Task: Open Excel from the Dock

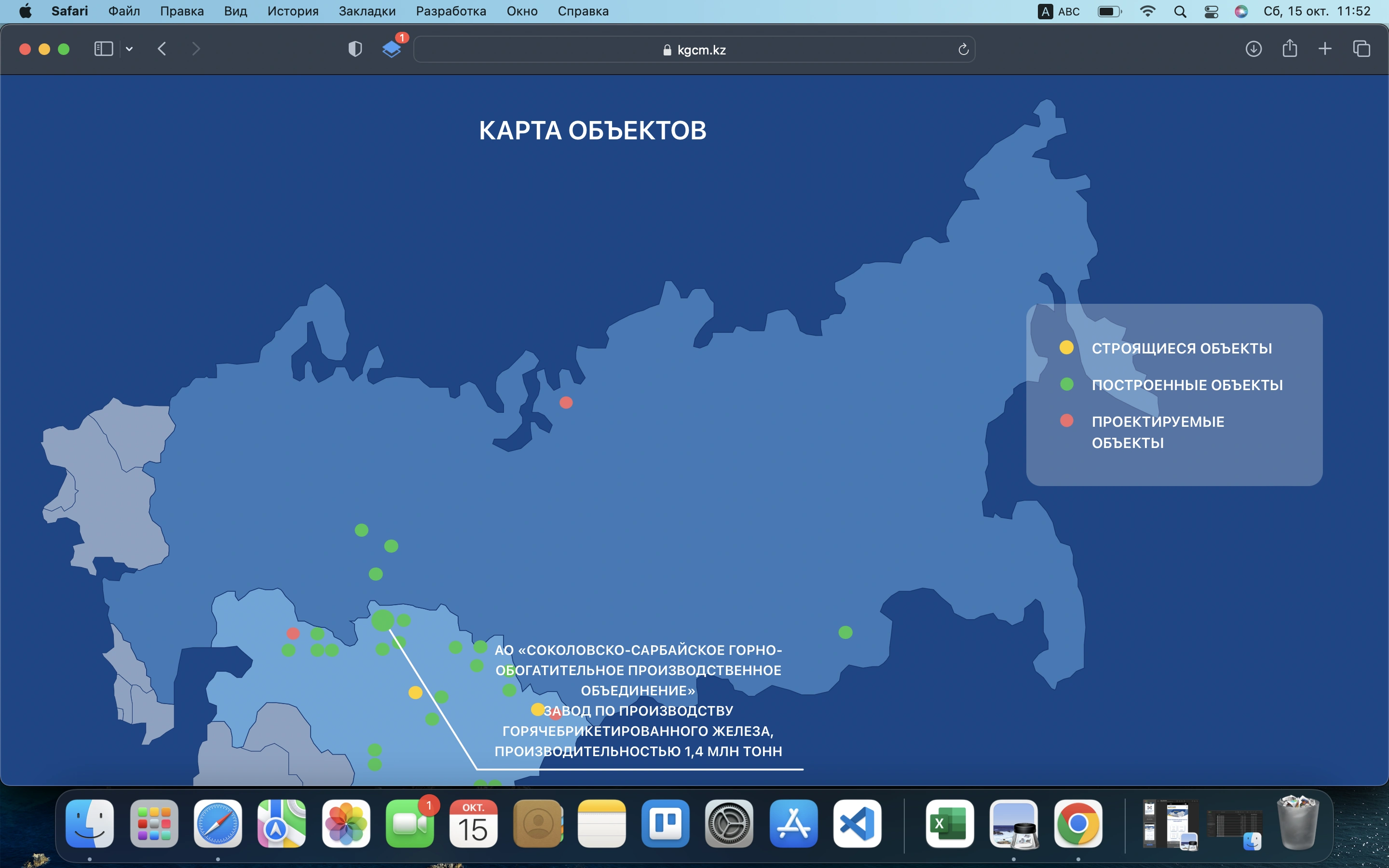Action: [x=949, y=823]
